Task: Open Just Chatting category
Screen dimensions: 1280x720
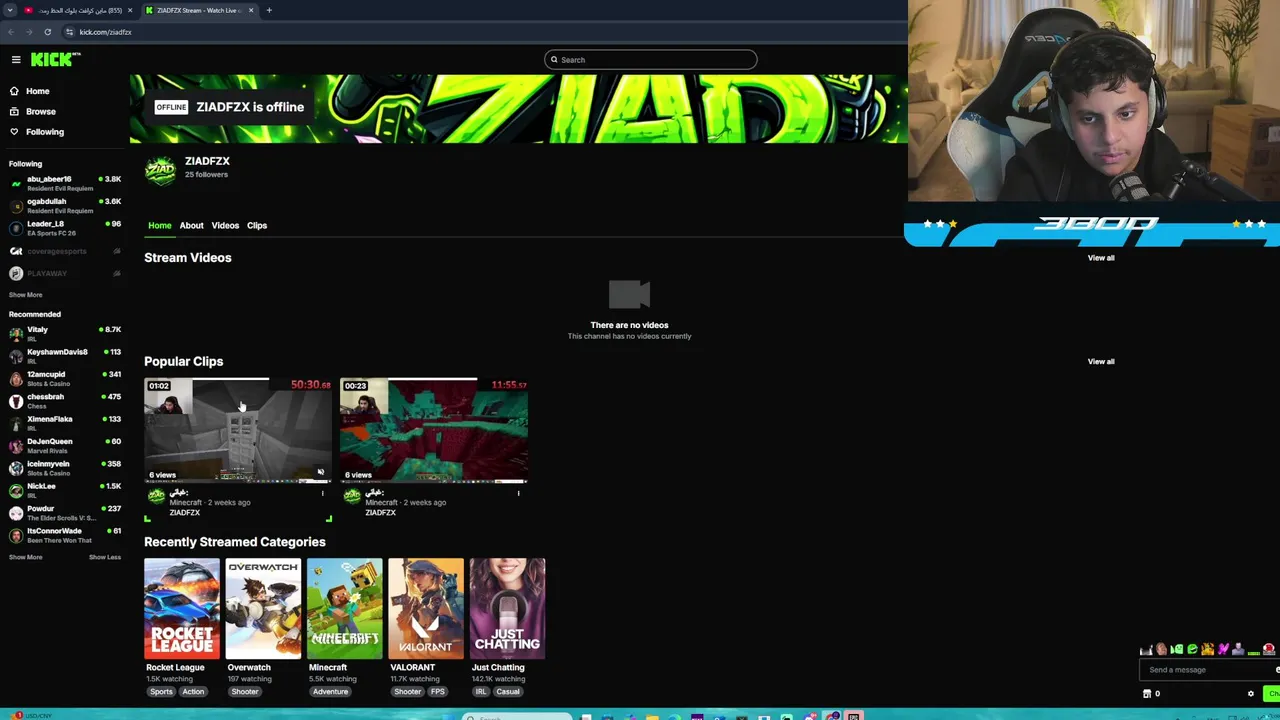Action: 507,609
